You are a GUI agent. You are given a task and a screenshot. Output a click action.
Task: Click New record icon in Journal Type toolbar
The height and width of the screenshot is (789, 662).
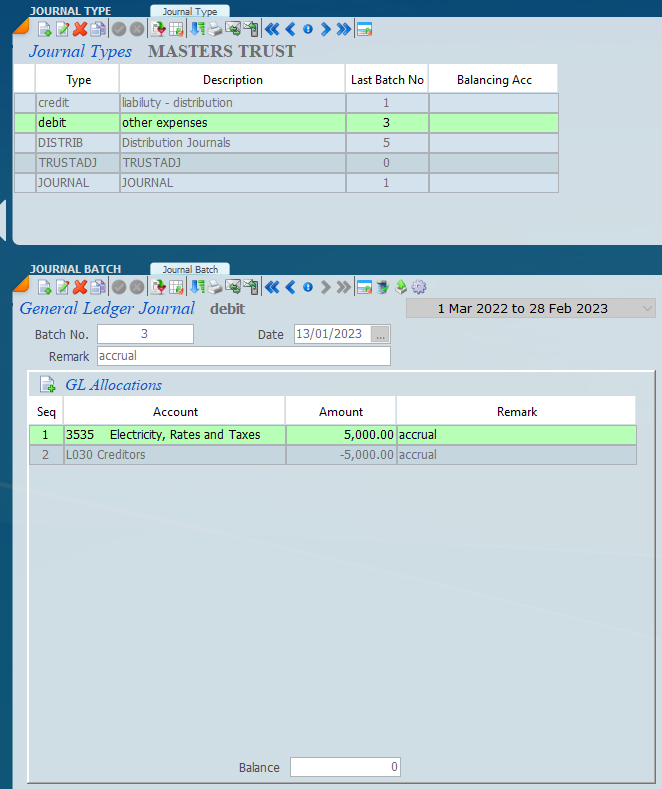tap(44, 29)
